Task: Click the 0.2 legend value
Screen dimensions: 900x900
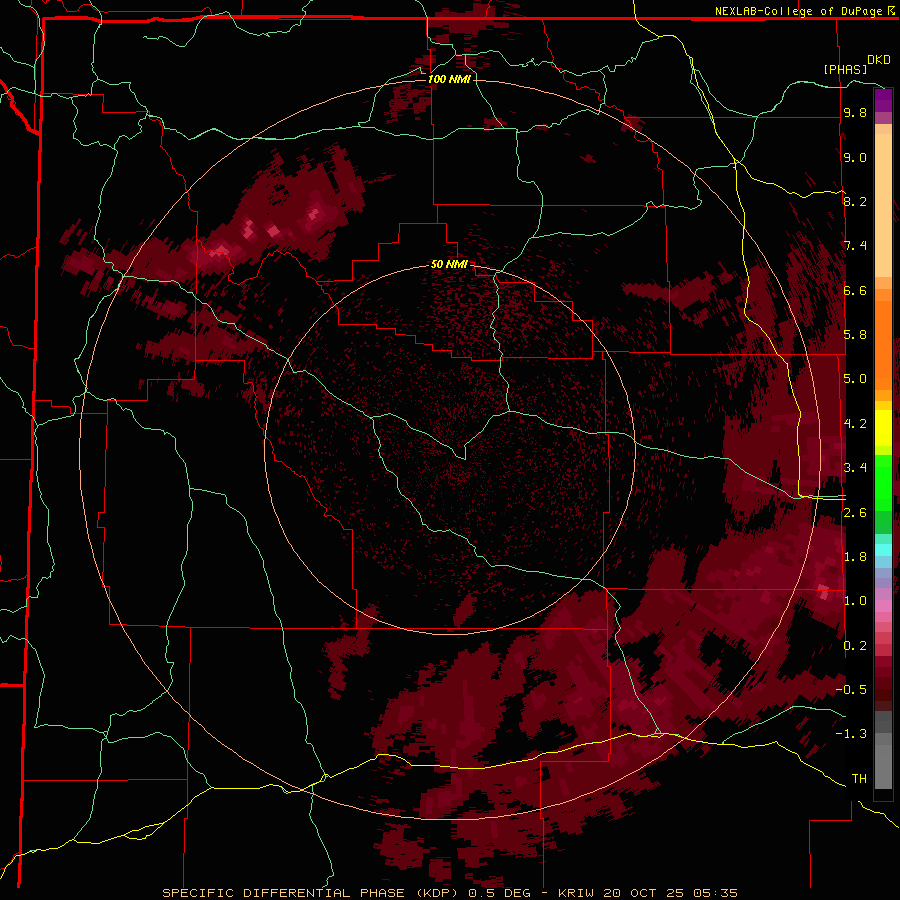Action: [855, 646]
